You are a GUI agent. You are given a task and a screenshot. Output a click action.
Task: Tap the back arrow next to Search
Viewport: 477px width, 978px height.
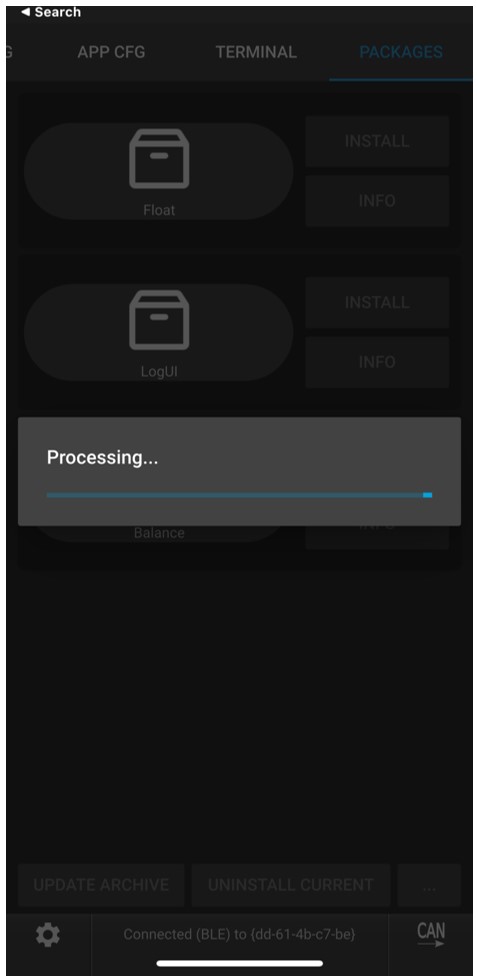25,12
